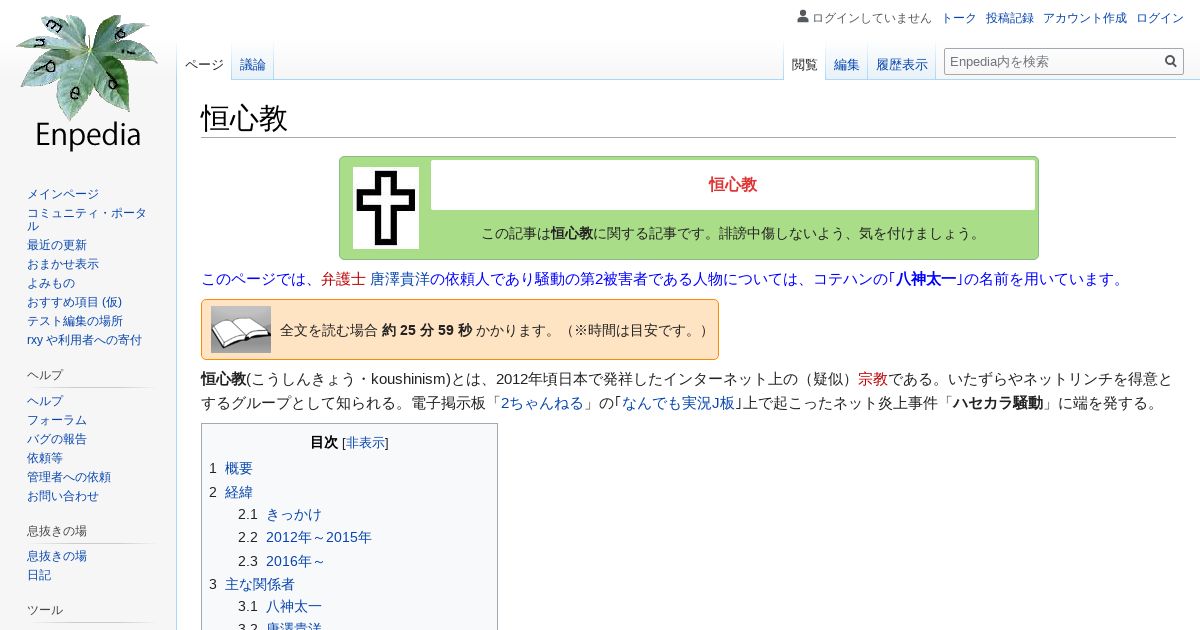
Task: Click the red 弁護士 link
Action: coord(343,279)
